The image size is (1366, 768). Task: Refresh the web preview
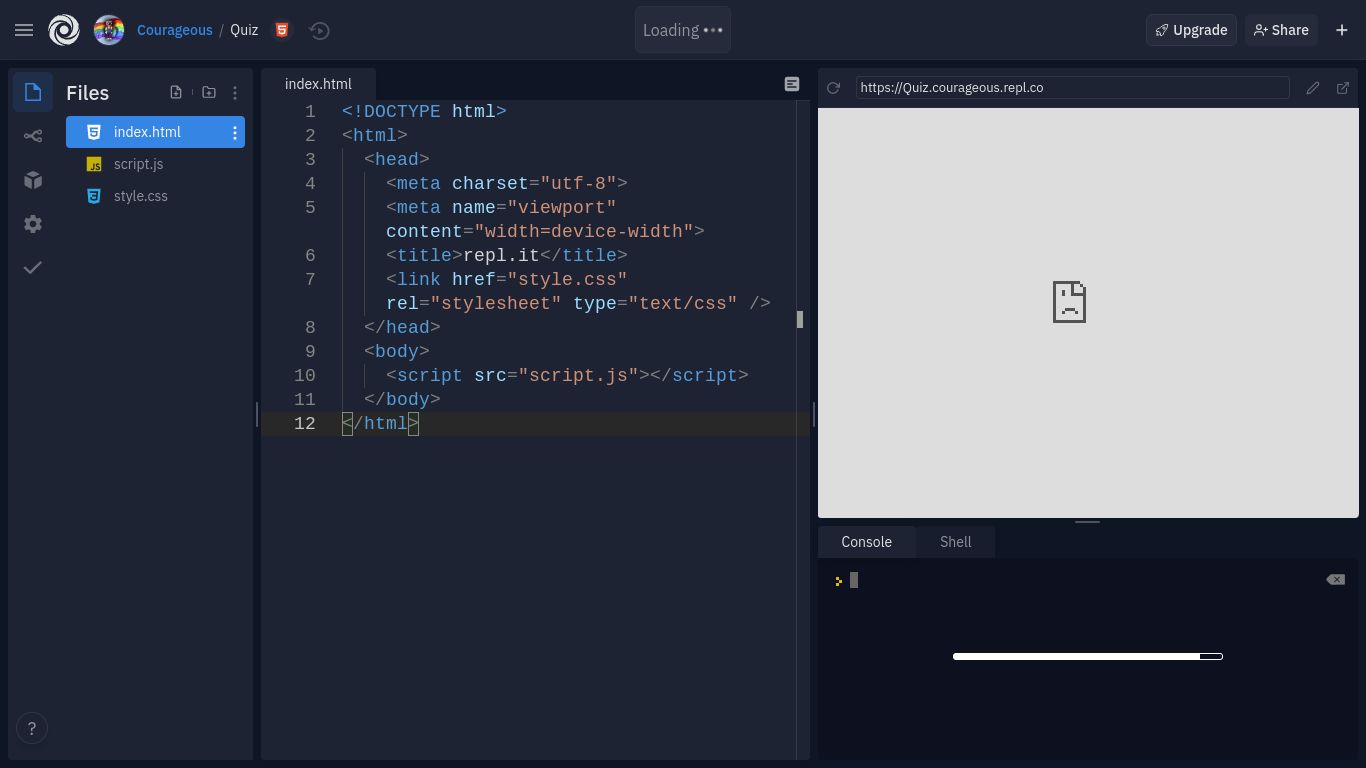[833, 88]
